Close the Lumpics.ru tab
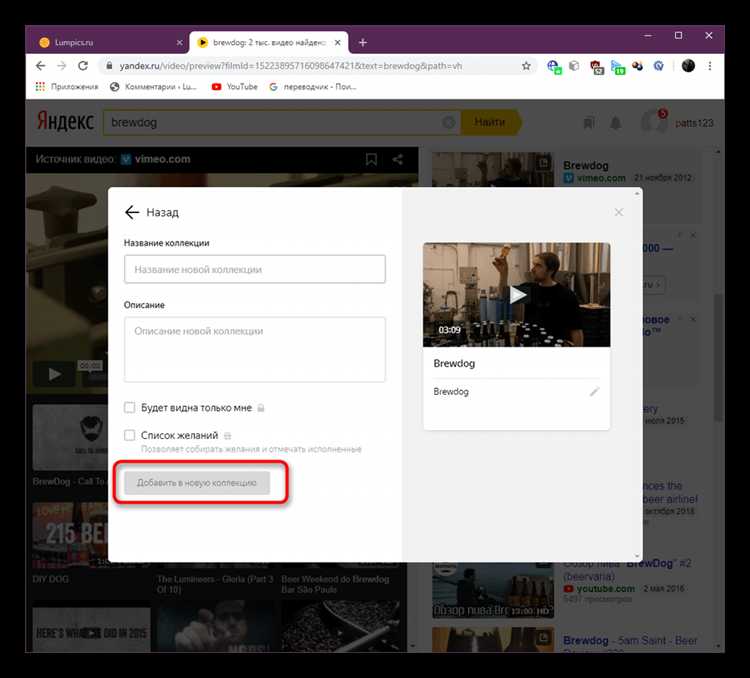The height and width of the screenshot is (678, 750). coord(179,43)
